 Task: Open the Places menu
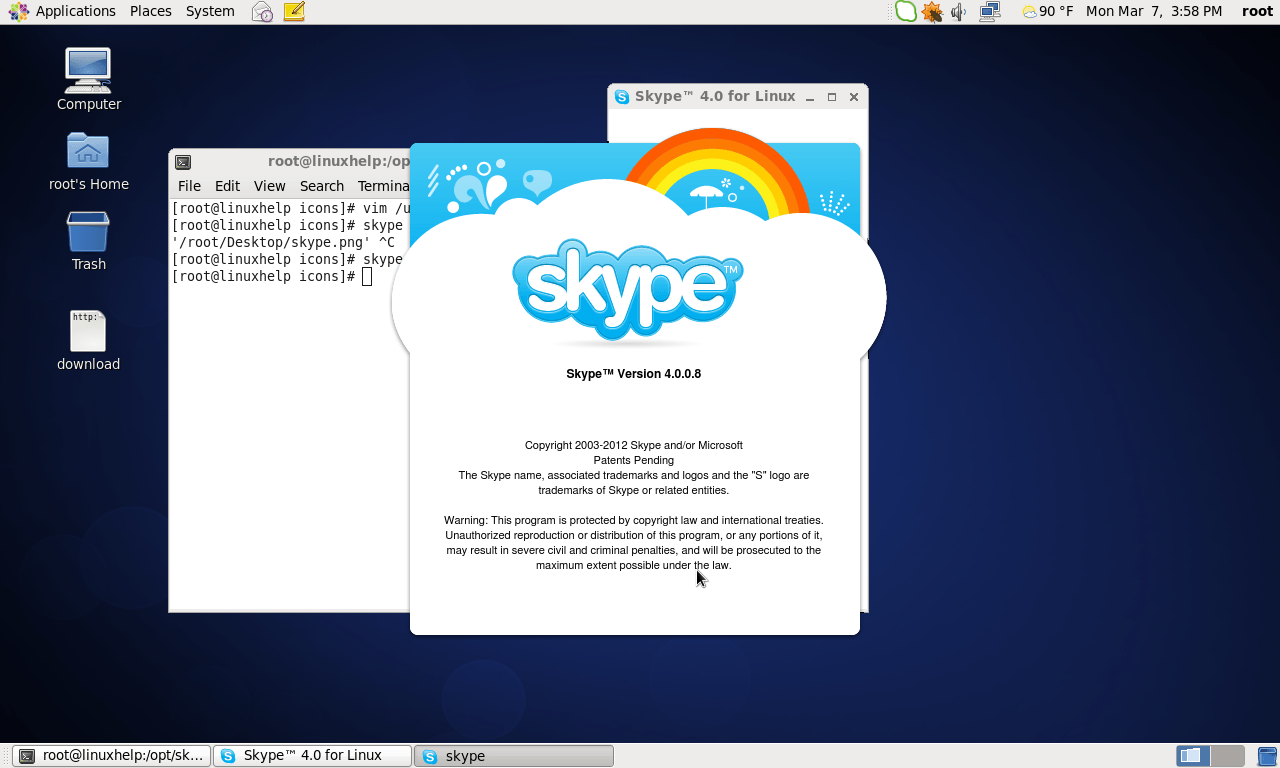point(151,12)
